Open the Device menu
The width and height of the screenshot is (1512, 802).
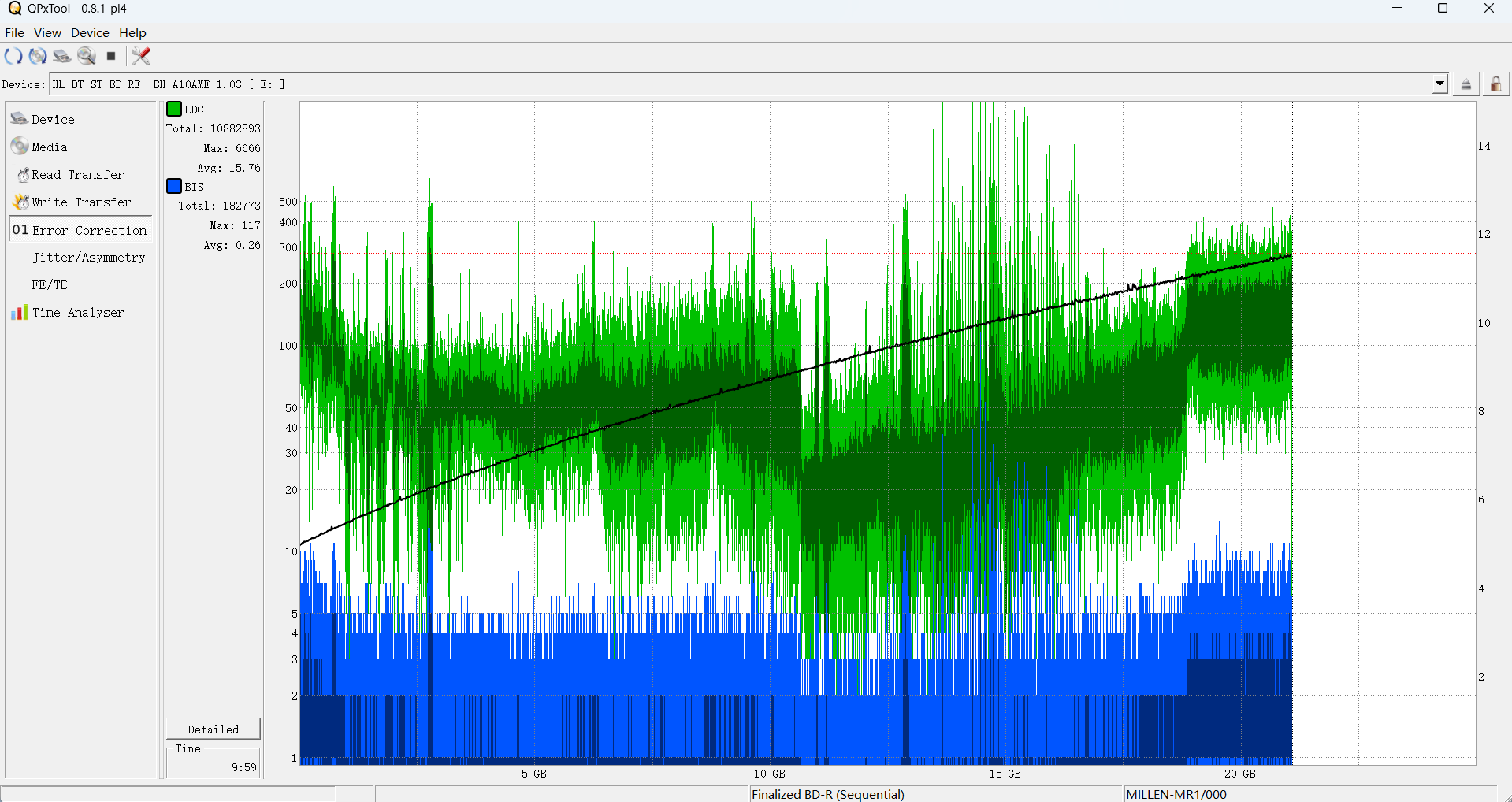pyautogui.click(x=90, y=32)
